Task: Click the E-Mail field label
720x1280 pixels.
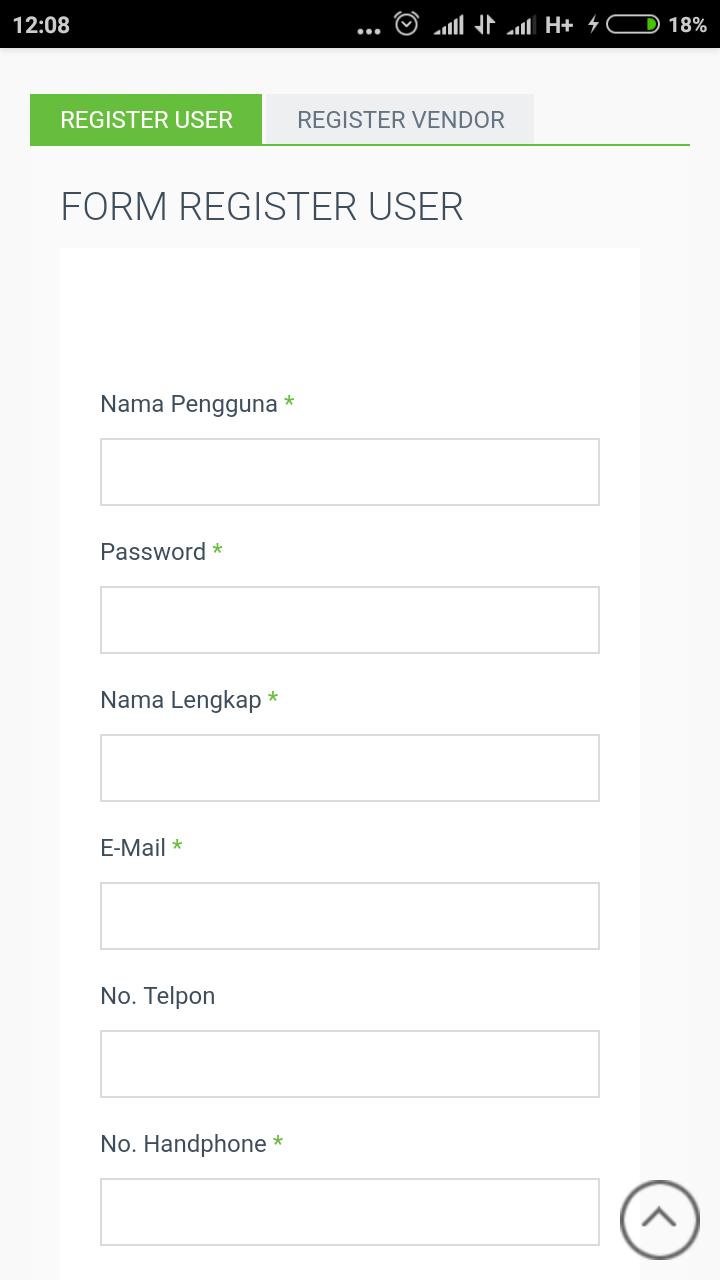Action: point(133,848)
